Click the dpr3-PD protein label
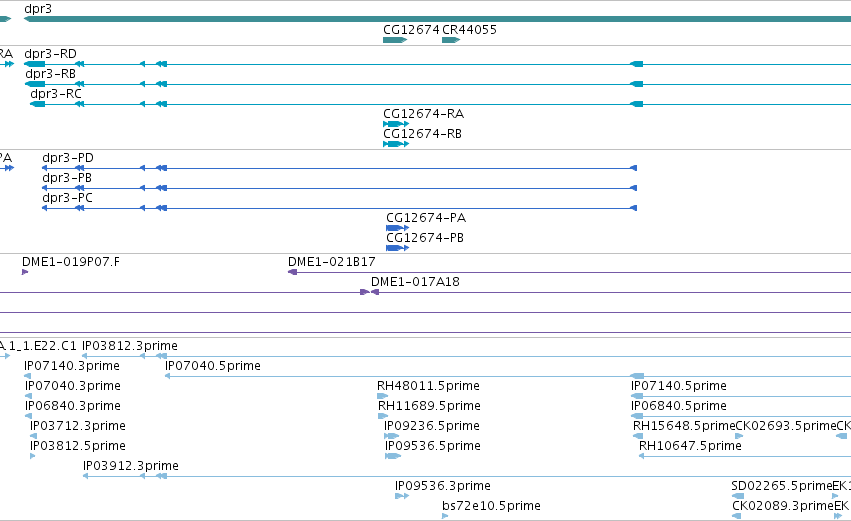The image size is (851, 521). (x=68, y=158)
